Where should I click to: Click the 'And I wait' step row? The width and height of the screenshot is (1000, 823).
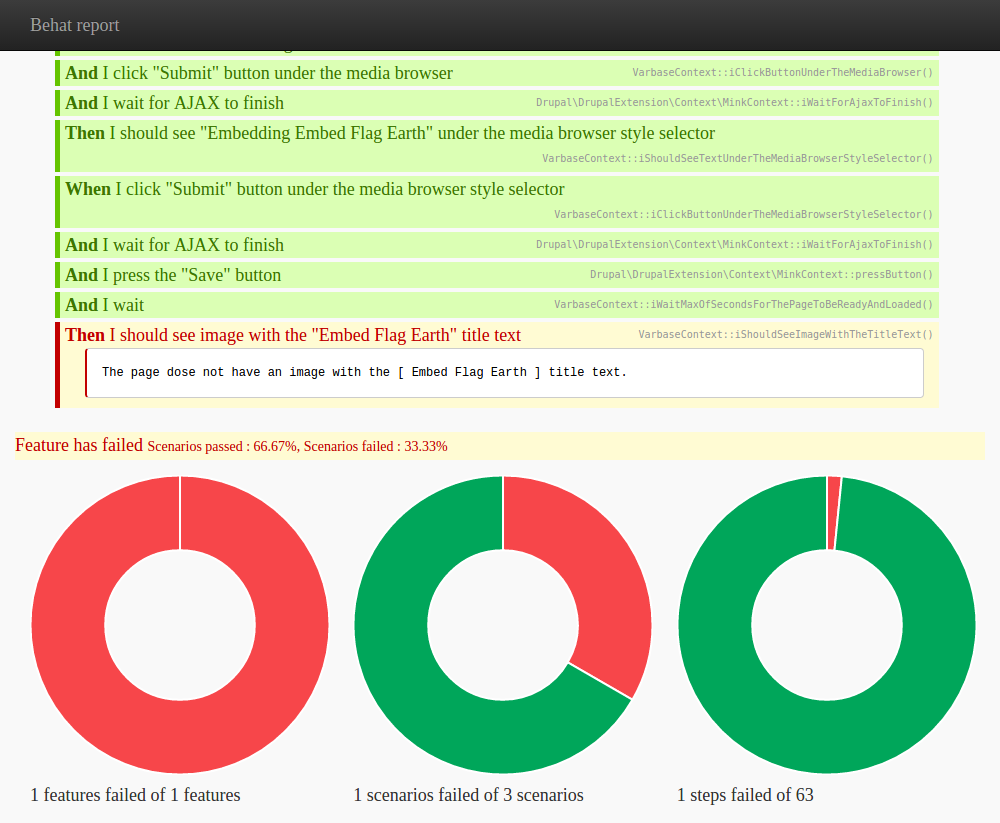tap(497, 305)
